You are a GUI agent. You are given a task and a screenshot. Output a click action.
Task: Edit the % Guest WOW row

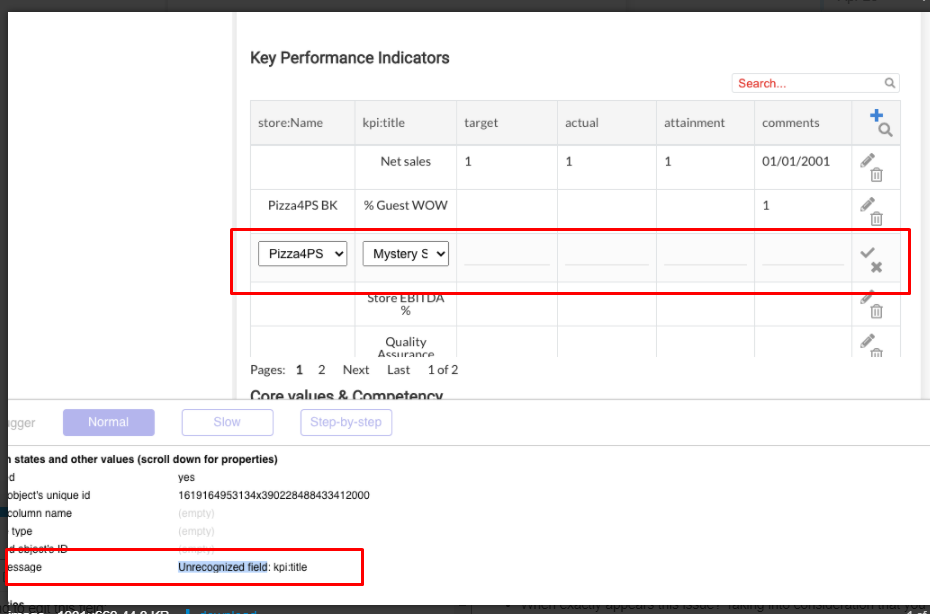867,204
